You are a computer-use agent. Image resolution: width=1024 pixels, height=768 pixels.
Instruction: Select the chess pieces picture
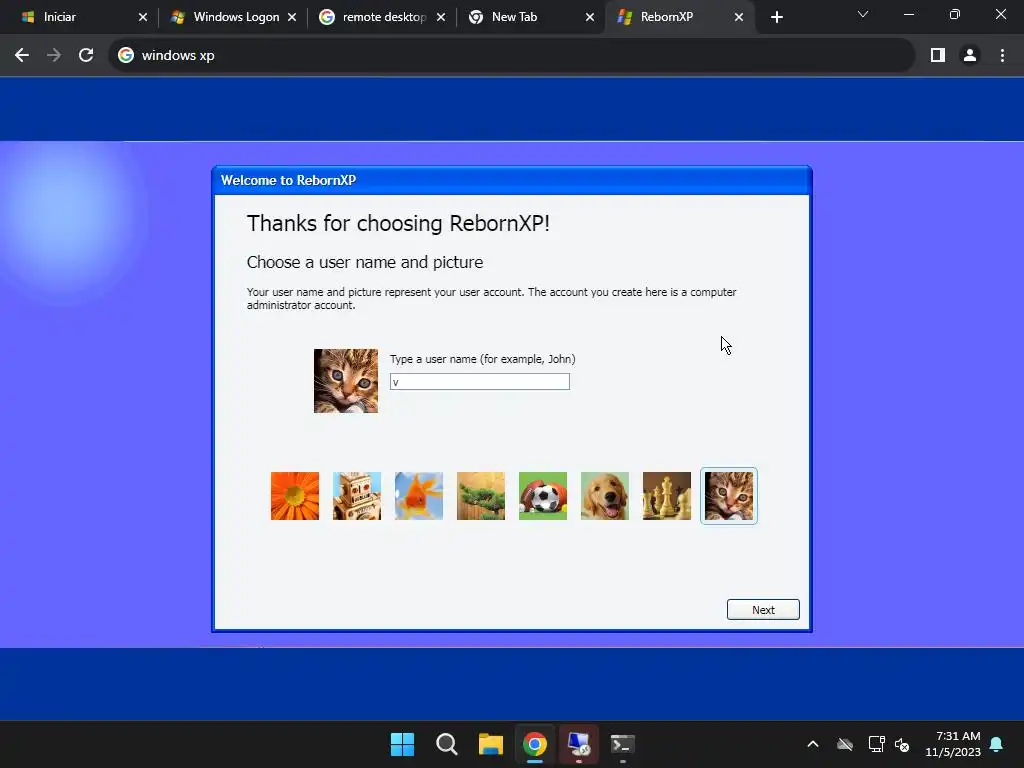point(667,496)
